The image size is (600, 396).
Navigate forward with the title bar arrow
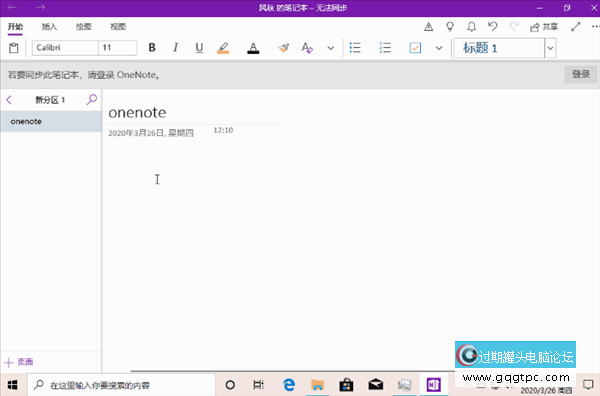coord(40,8)
